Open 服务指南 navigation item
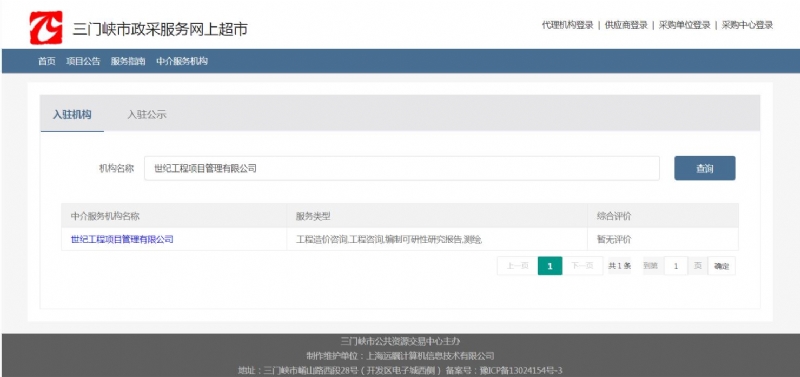 click(128, 61)
